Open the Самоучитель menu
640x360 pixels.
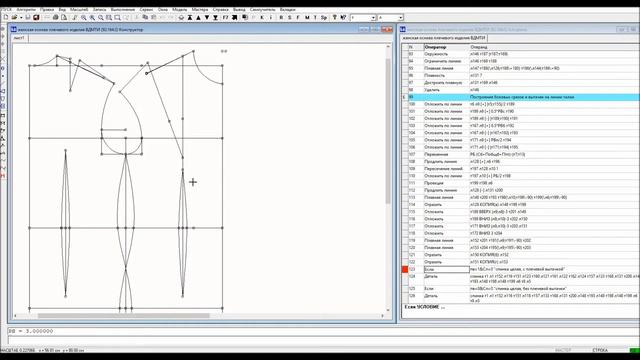[x=262, y=9]
